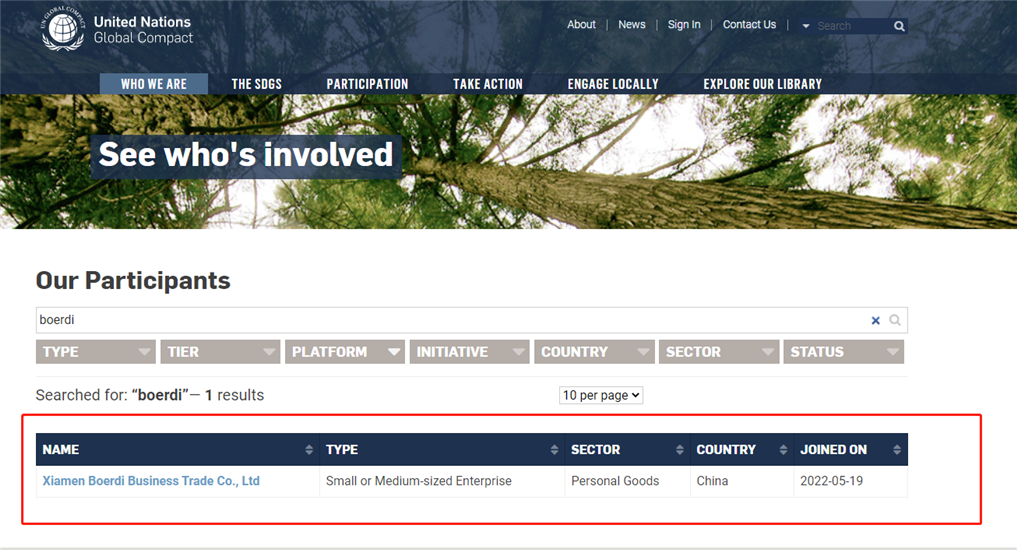
Task: Open the PARTICIPATION menu
Action: click(x=367, y=84)
